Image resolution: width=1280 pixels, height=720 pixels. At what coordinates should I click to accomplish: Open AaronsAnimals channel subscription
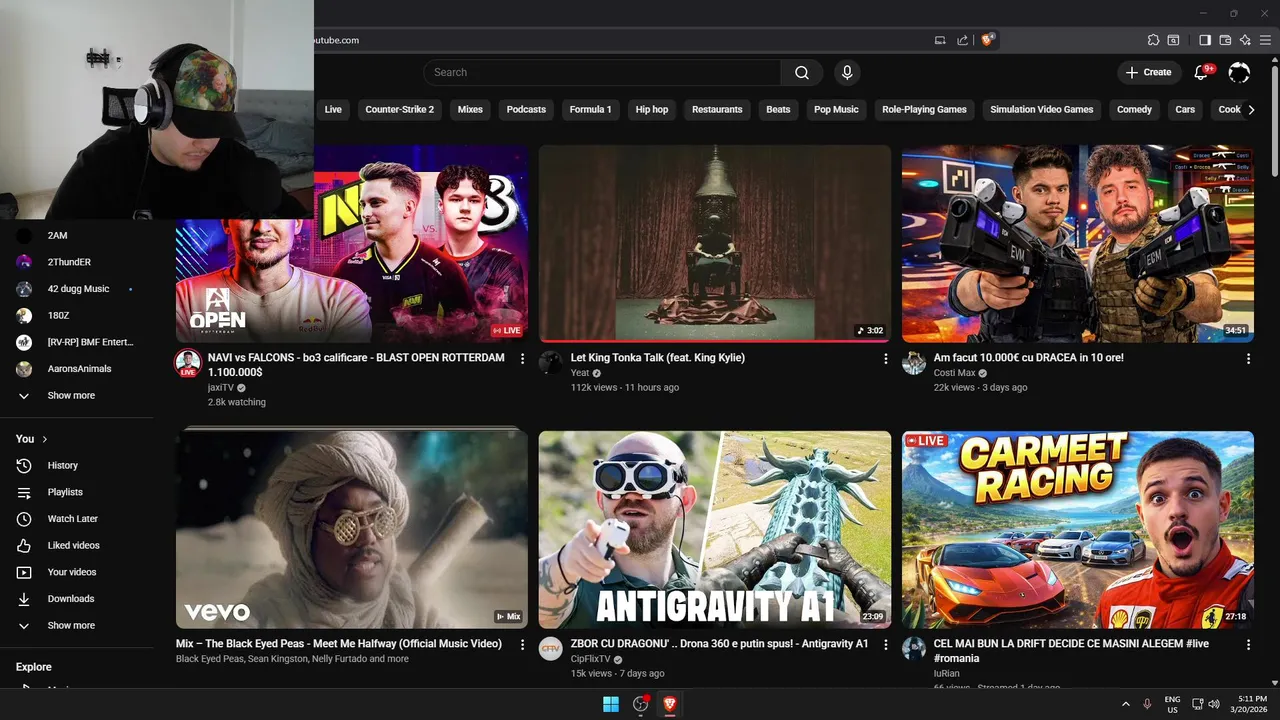pos(77,369)
